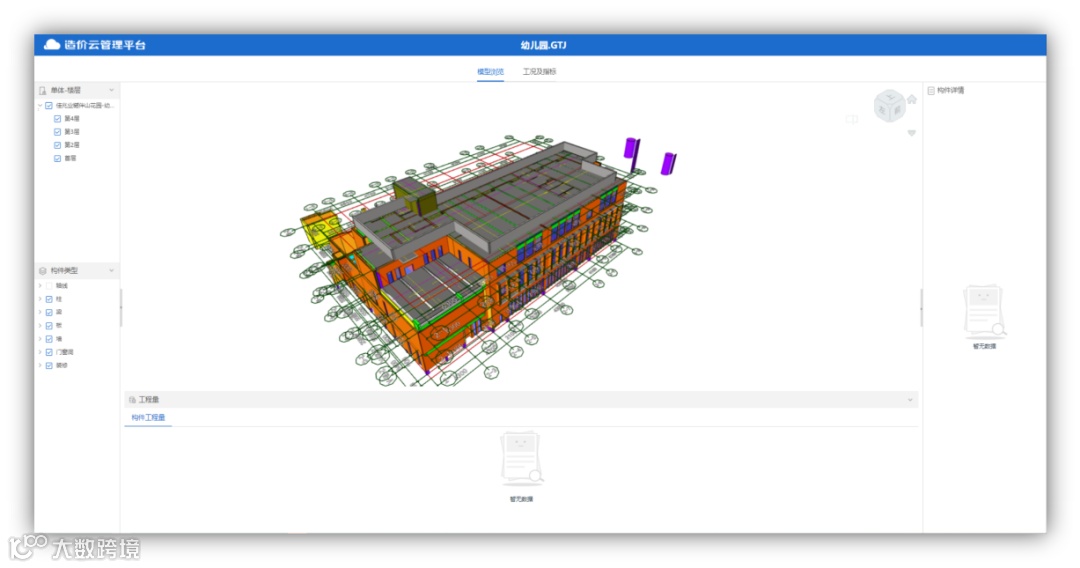Expand the 轴线 tree node arrow

coord(40,286)
